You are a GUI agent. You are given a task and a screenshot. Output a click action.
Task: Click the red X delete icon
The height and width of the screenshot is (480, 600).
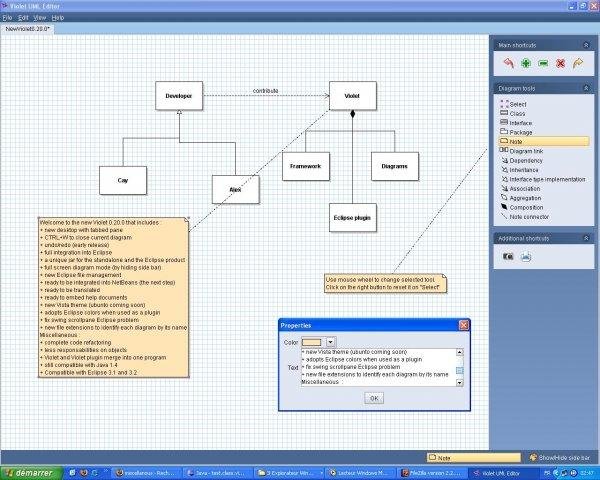tap(560, 63)
